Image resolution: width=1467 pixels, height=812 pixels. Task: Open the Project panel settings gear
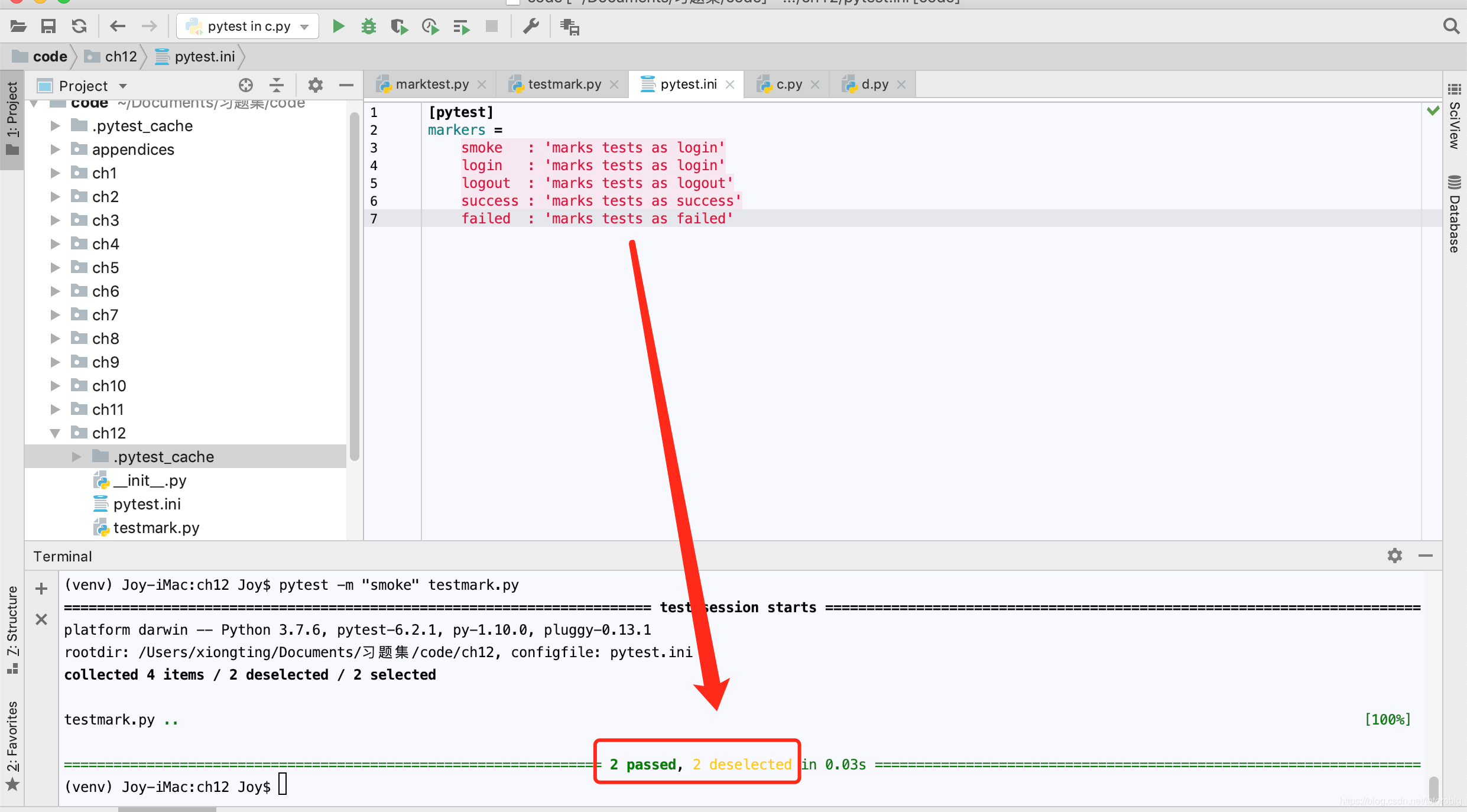[315, 85]
